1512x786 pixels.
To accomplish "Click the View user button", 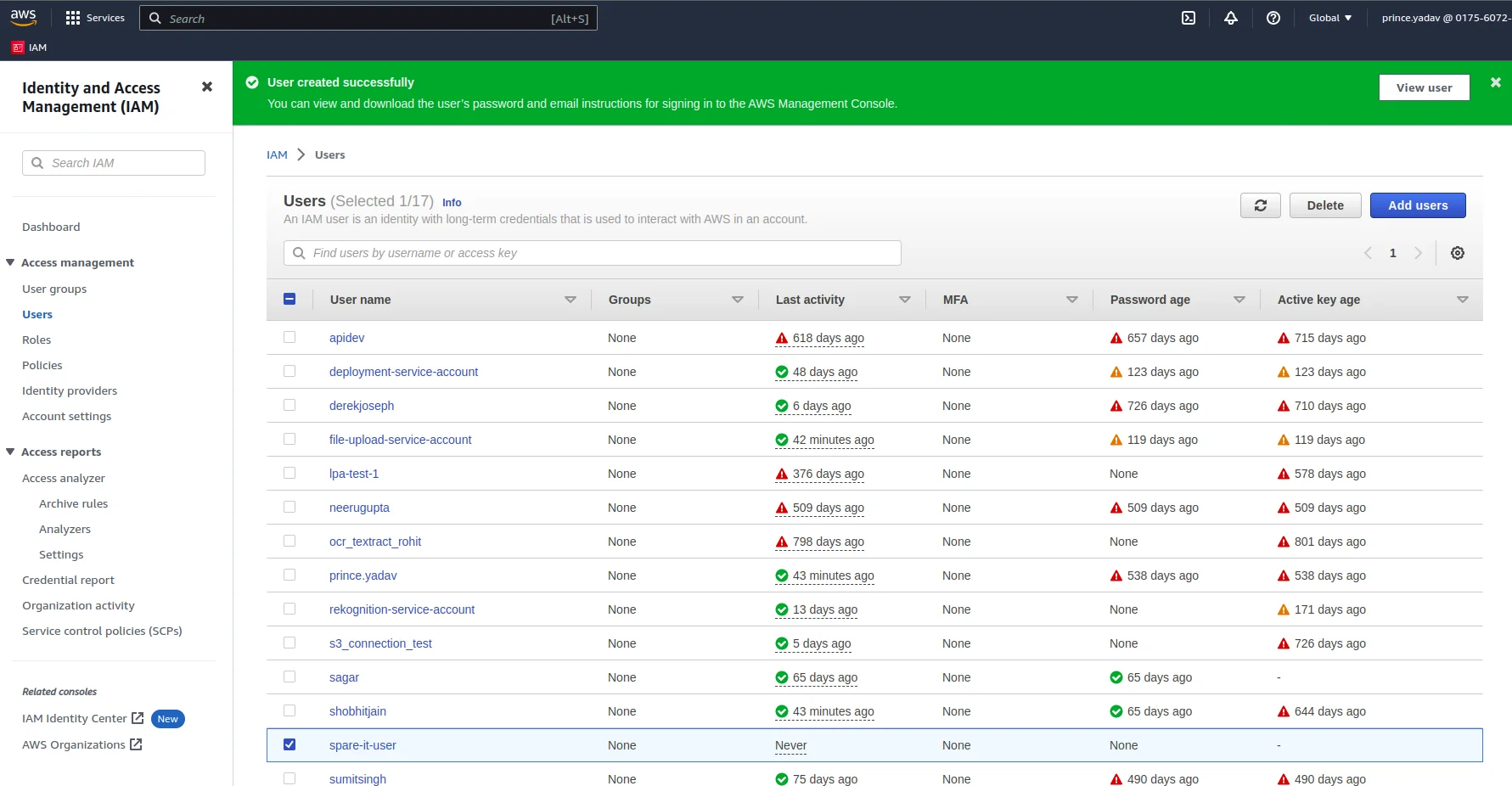I will (x=1424, y=87).
